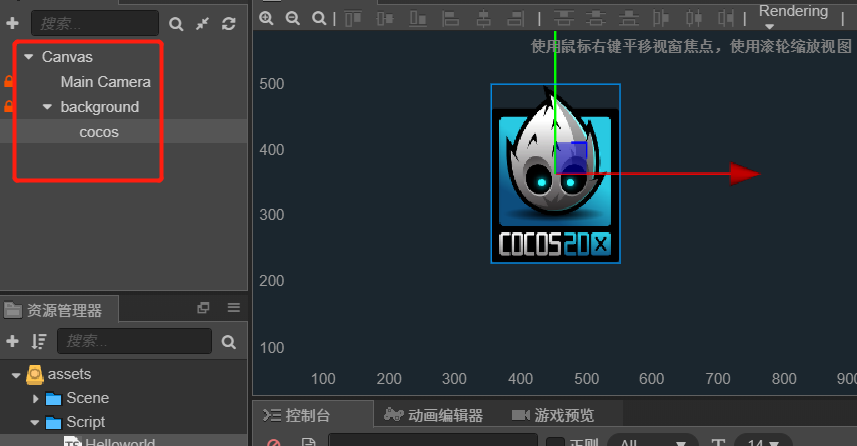This screenshot has height=446, width=857.
Task: Align selected nodes to right edges
Action: pos(515,19)
